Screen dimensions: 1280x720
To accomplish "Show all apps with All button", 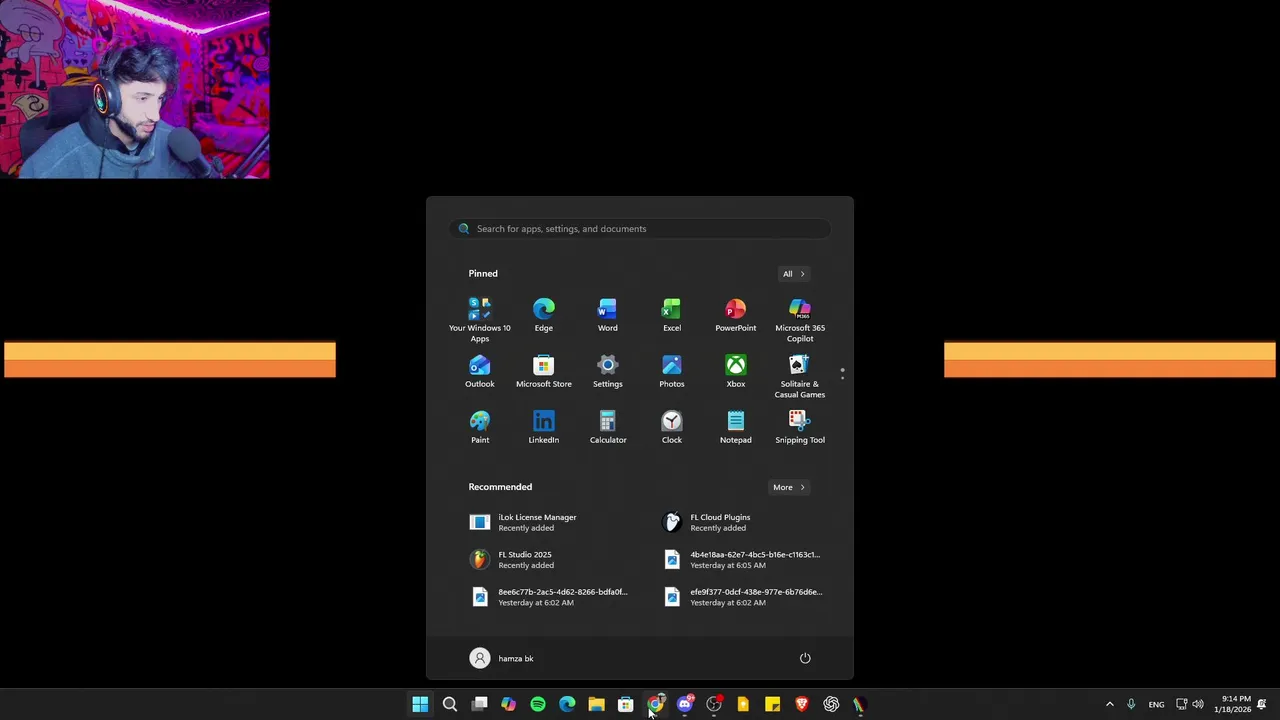I will coord(793,273).
